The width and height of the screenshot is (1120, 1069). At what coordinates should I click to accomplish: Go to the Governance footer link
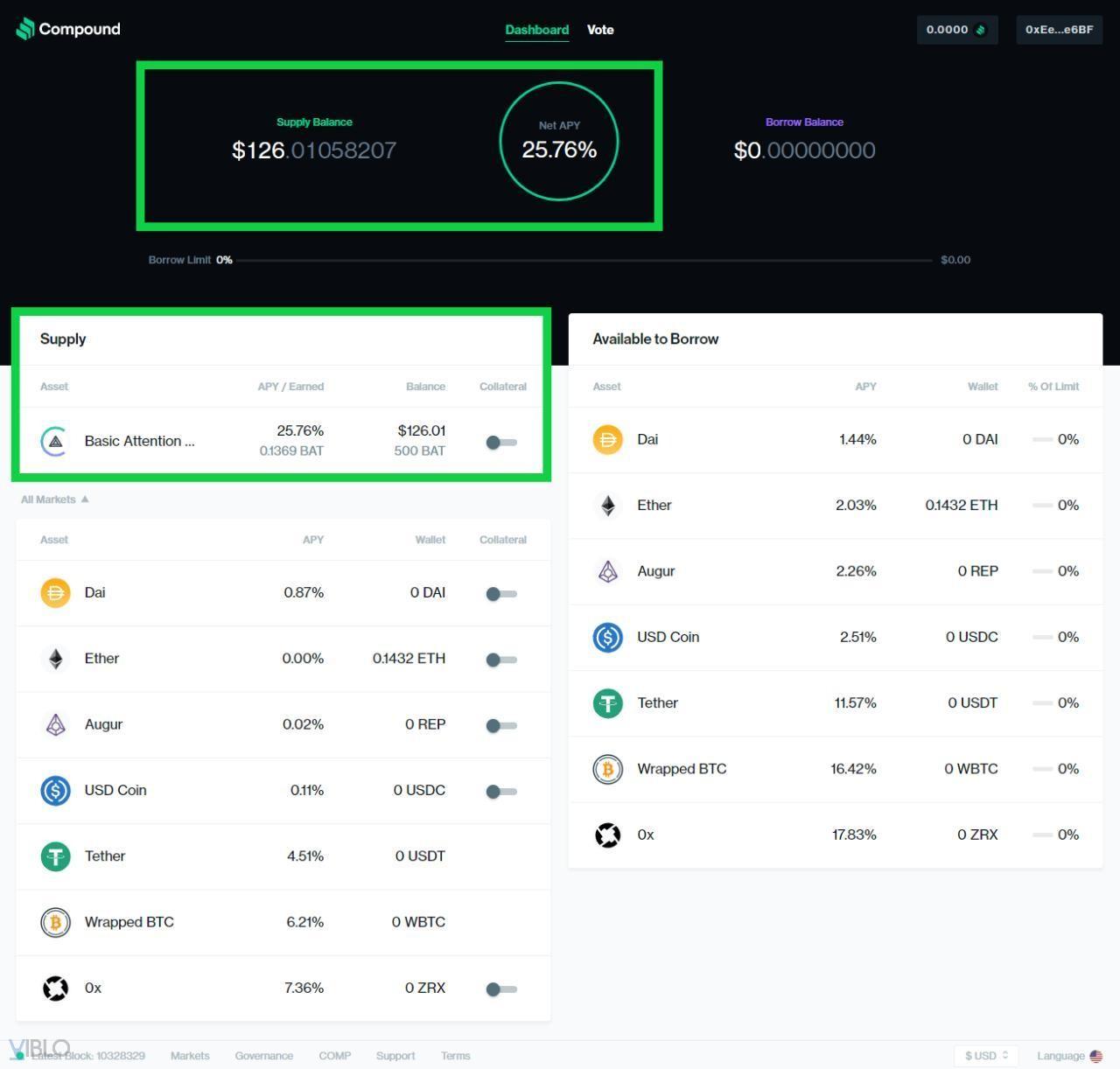[x=263, y=1056]
